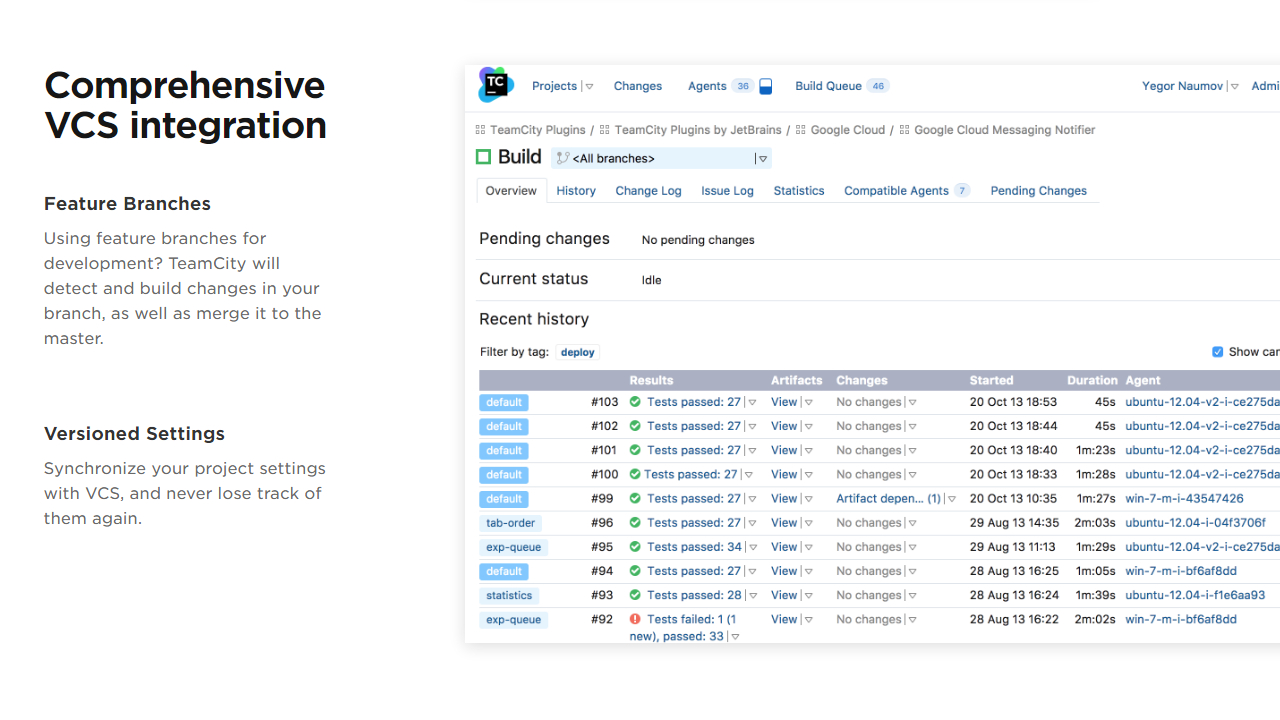This screenshot has height=720, width=1280.
Task: Open the Projects dropdown arrow
Action: pyautogui.click(x=589, y=87)
